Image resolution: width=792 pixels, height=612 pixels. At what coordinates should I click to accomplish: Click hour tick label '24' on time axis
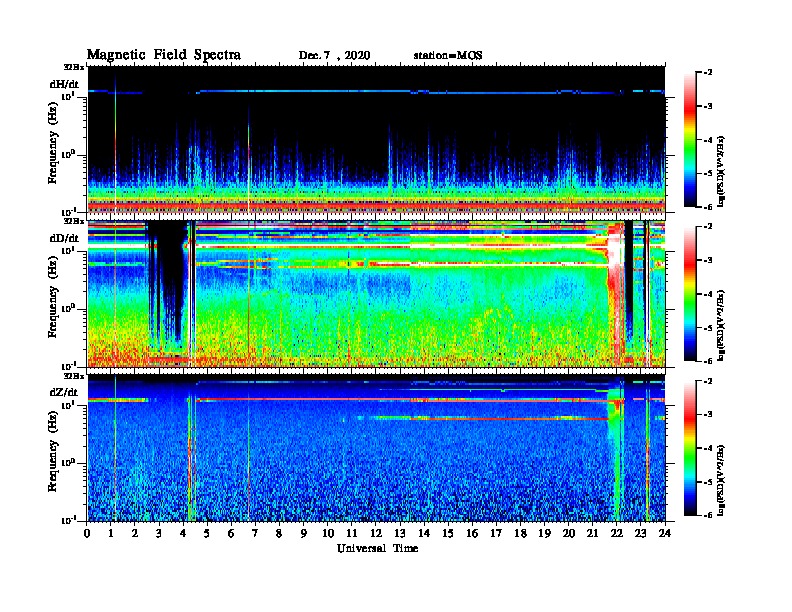[x=665, y=534]
